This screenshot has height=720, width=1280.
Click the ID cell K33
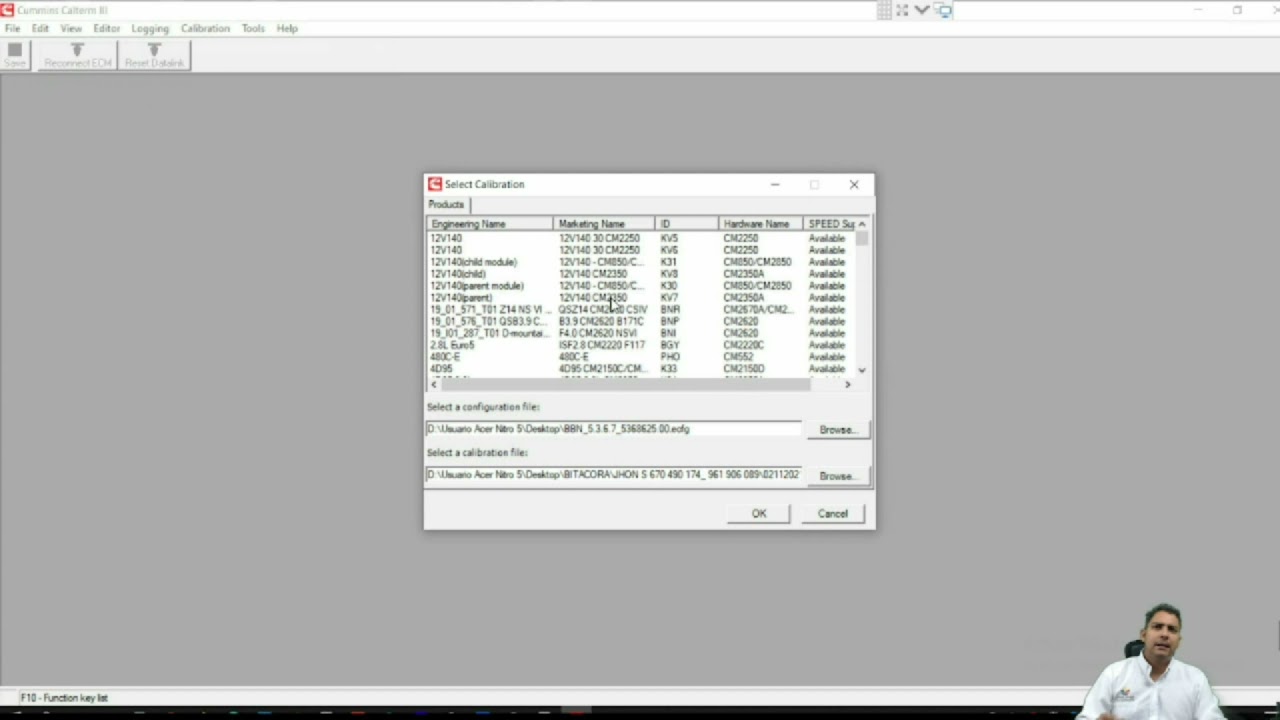(668, 369)
